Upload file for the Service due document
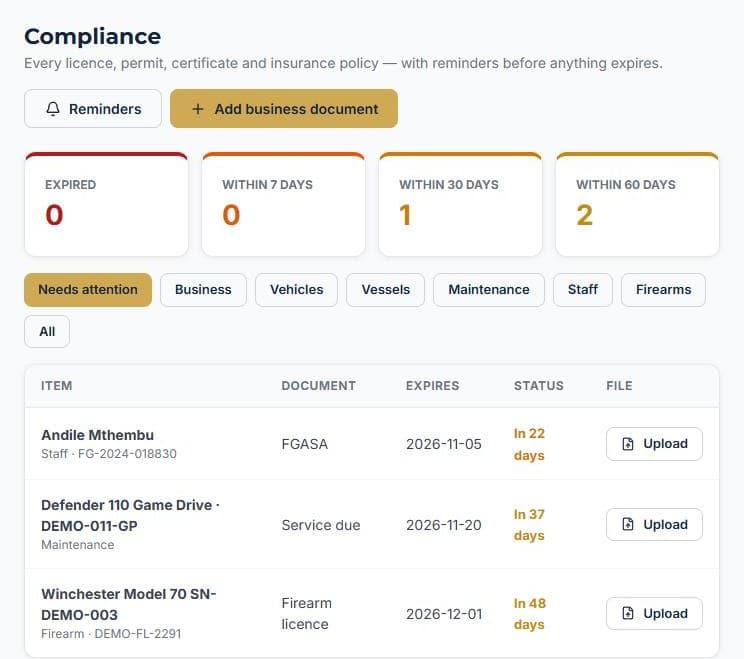Image resolution: width=744 pixels, height=659 pixels. [654, 524]
